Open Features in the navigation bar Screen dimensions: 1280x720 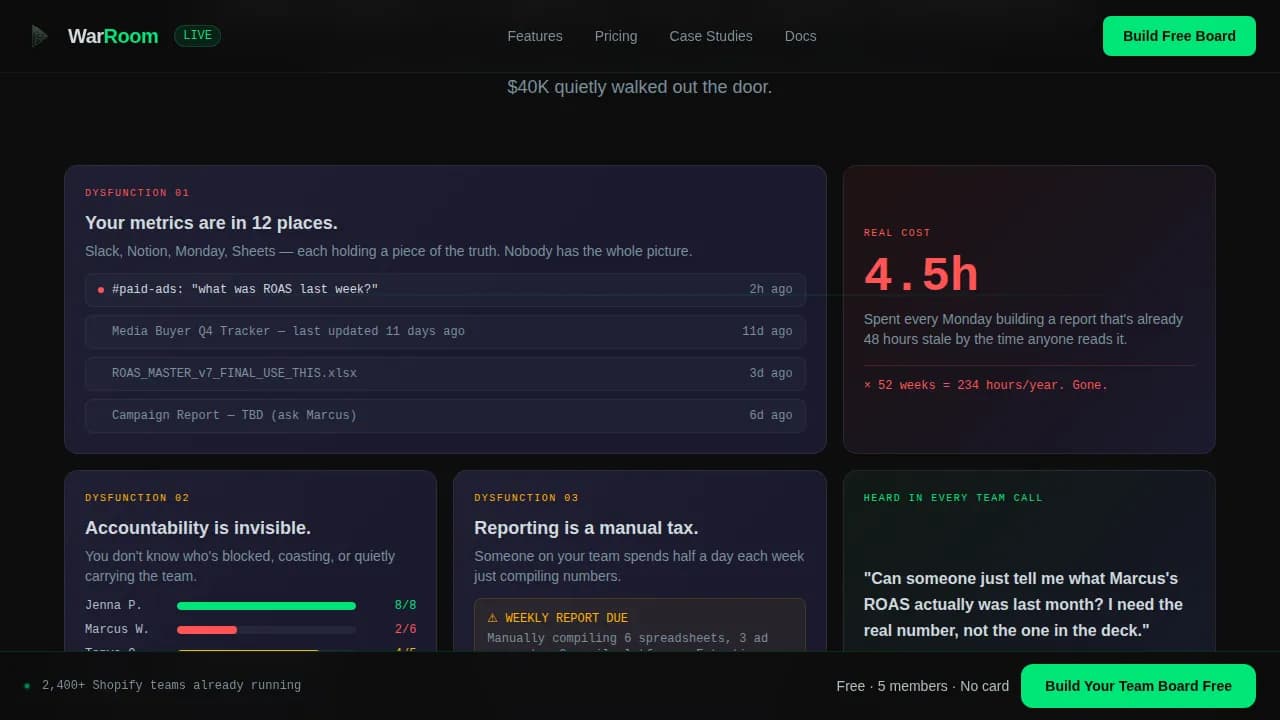coord(535,36)
